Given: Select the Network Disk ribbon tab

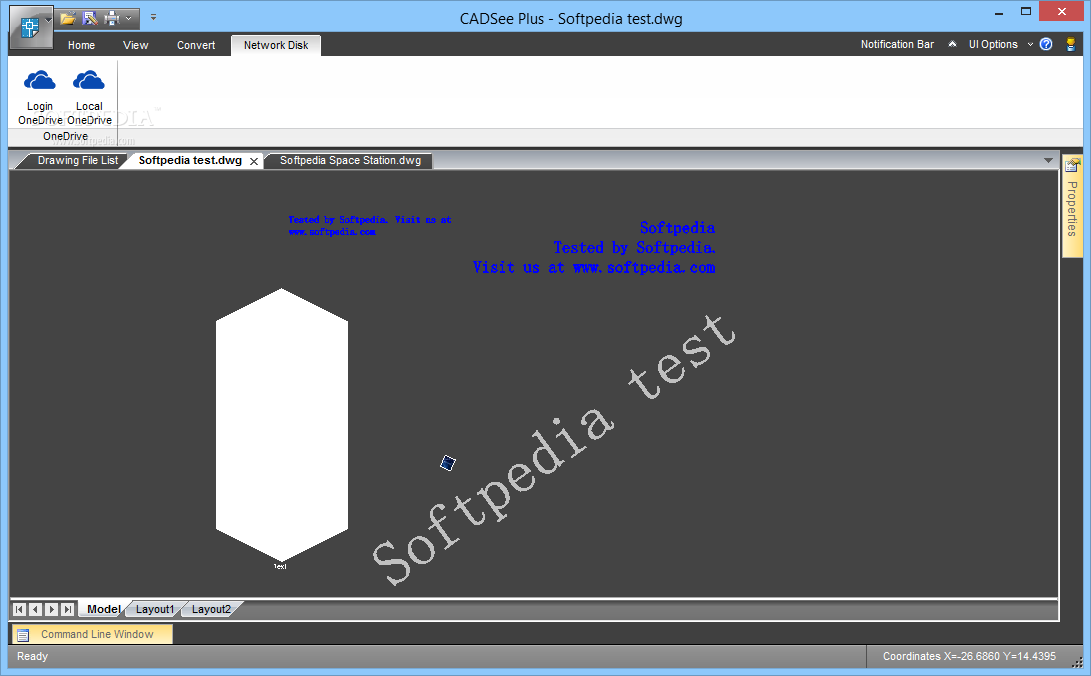Looking at the screenshot, I should (x=276, y=45).
